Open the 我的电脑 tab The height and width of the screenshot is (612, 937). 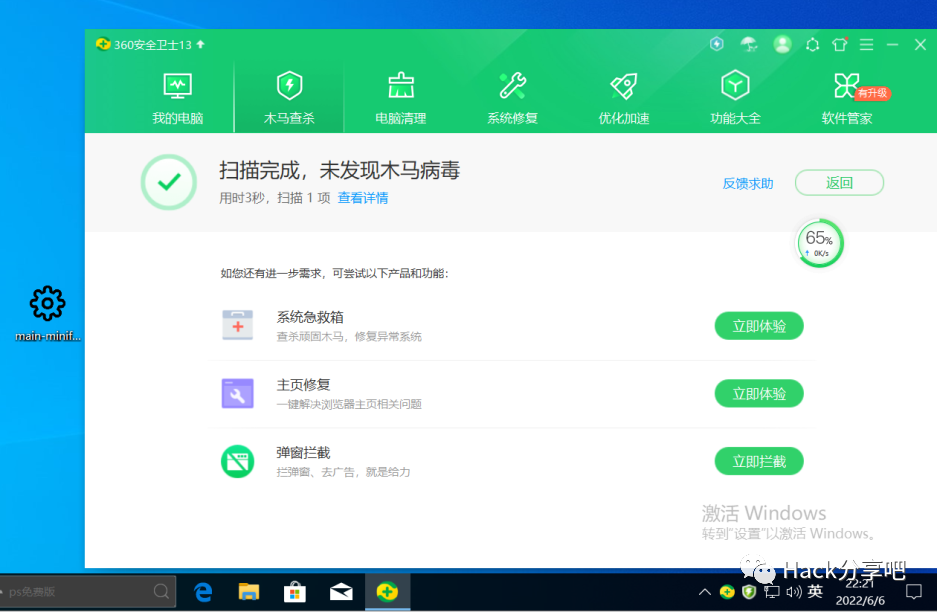point(177,99)
